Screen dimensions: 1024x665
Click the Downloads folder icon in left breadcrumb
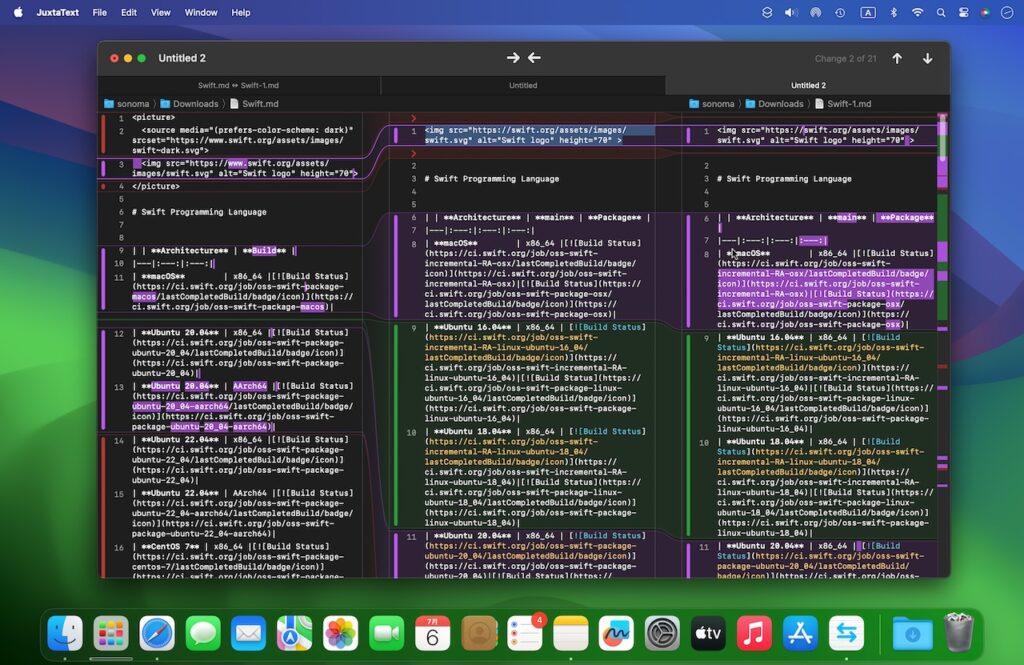[x=166, y=103]
